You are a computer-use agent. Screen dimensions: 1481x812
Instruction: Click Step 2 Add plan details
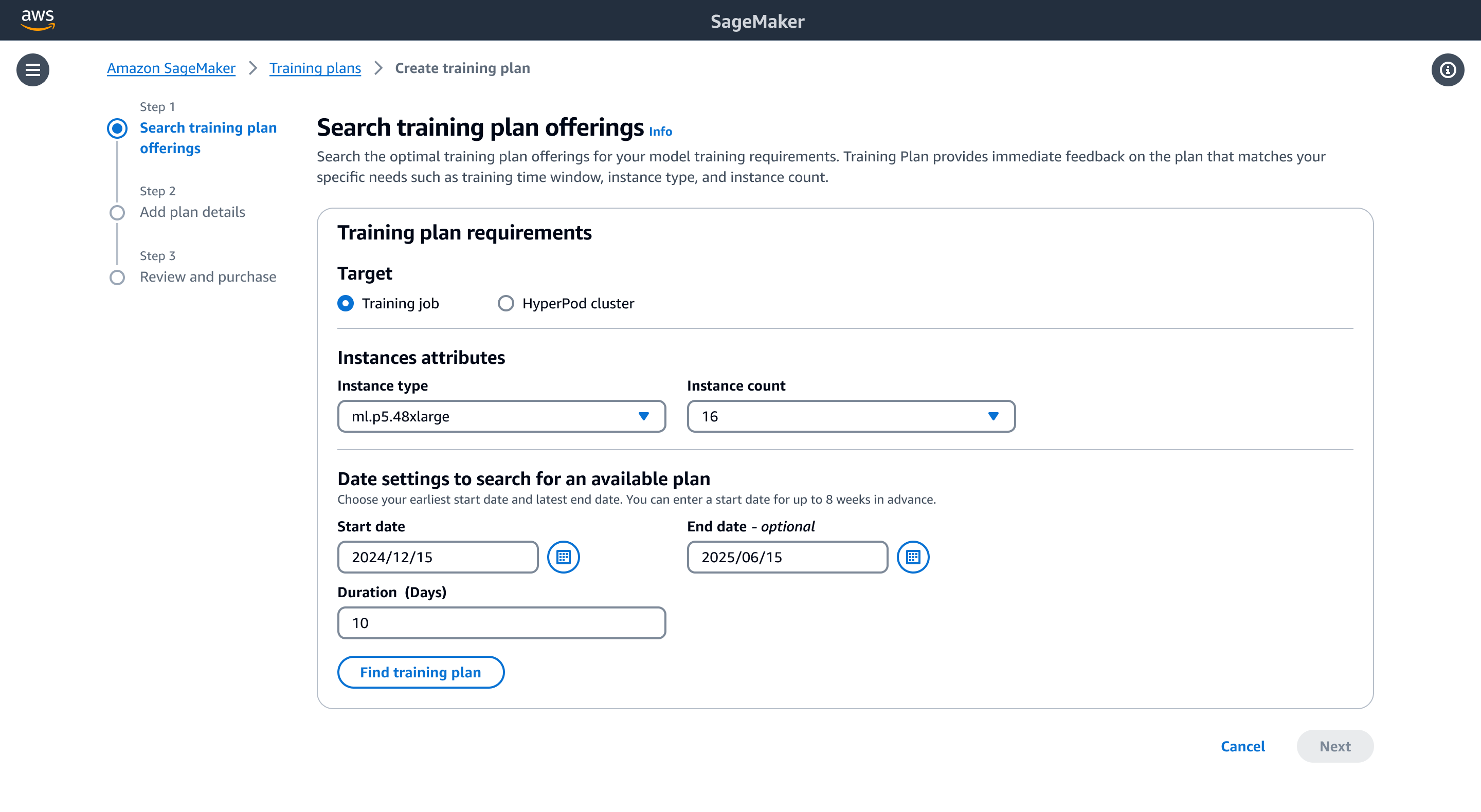click(x=192, y=211)
